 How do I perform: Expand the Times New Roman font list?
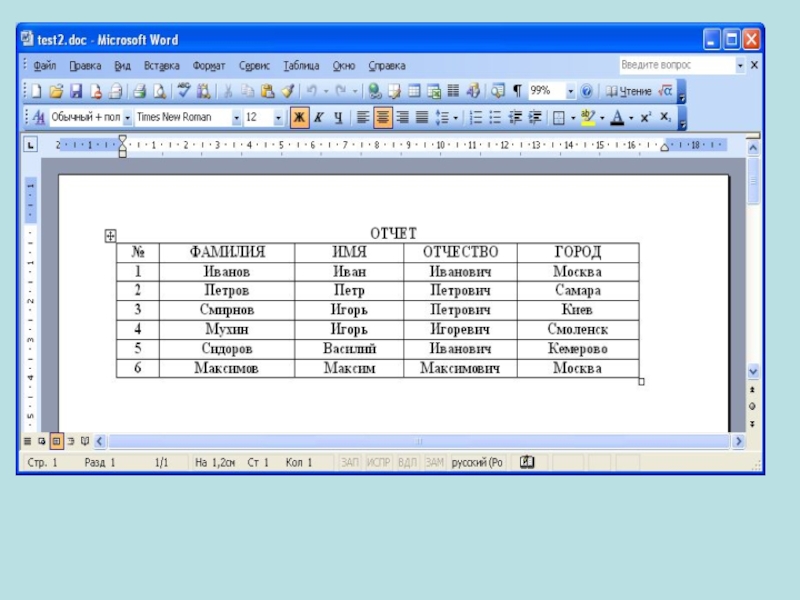[x=236, y=118]
